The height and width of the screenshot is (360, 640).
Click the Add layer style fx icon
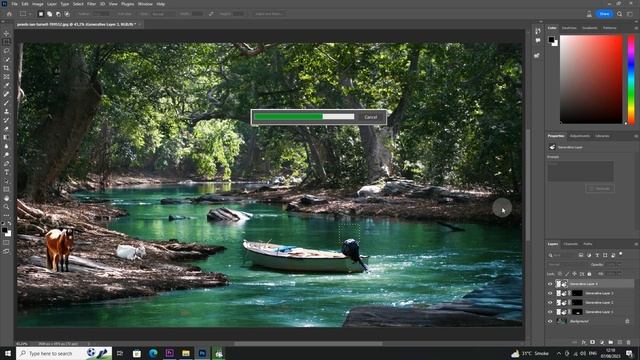pos(584,342)
